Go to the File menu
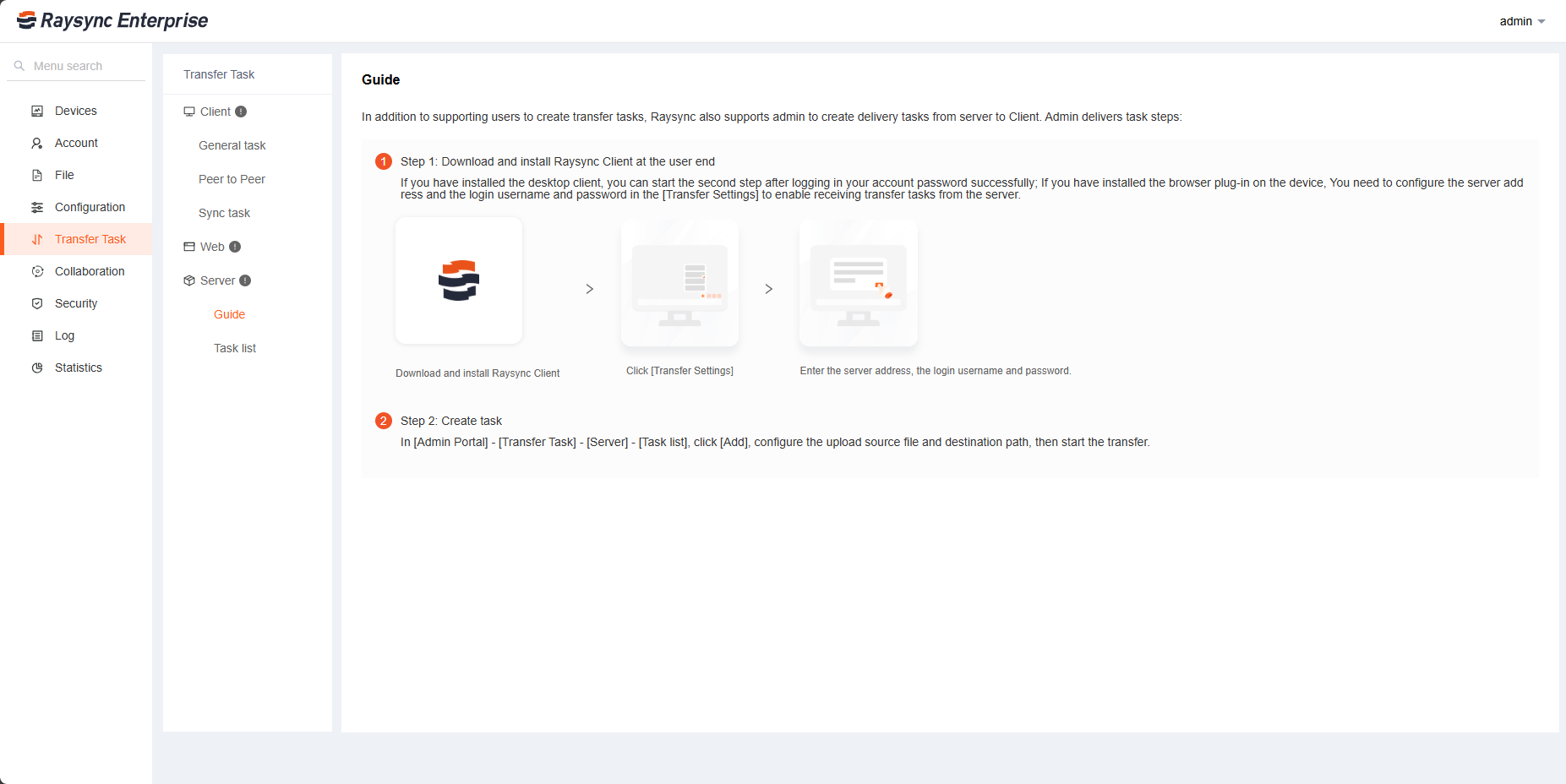Image resolution: width=1566 pixels, height=784 pixels. (78, 175)
